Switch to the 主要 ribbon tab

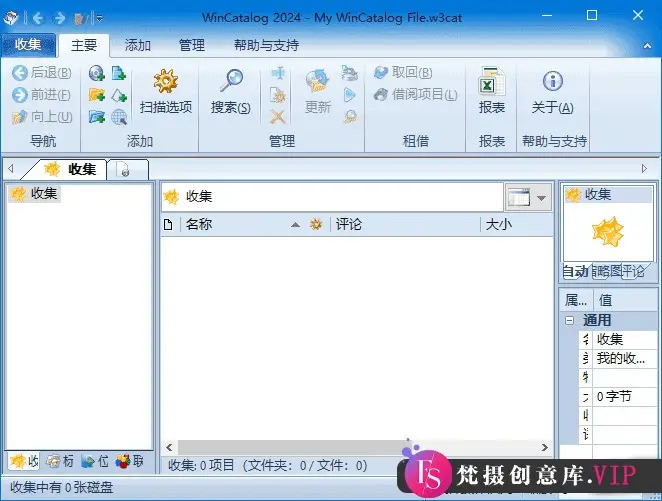click(84, 45)
